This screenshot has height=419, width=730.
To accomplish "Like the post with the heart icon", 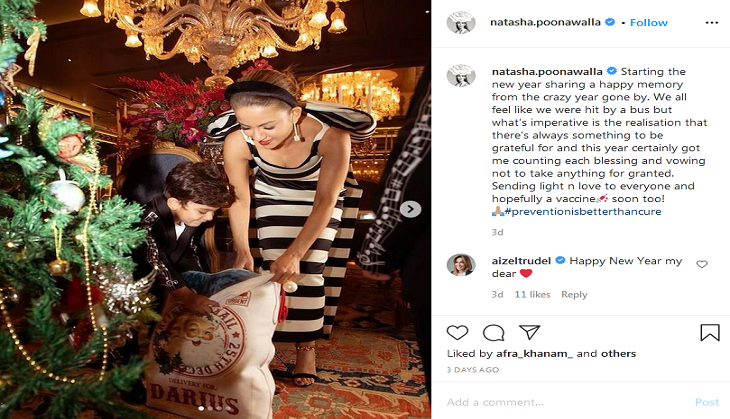I will (457, 333).
